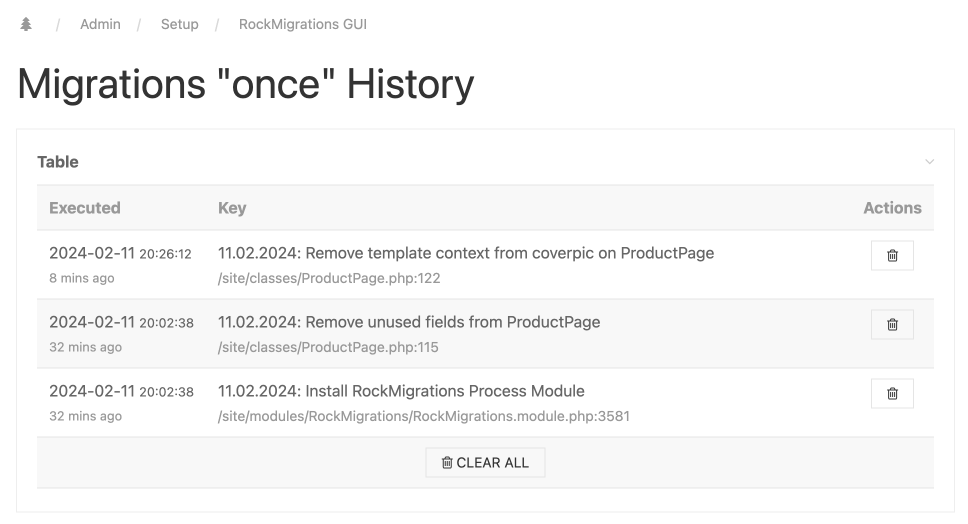The width and height of the screenshot is (968, 524).
Task: Delete the unused fields ProductPage migration
Action: point(892,325)
